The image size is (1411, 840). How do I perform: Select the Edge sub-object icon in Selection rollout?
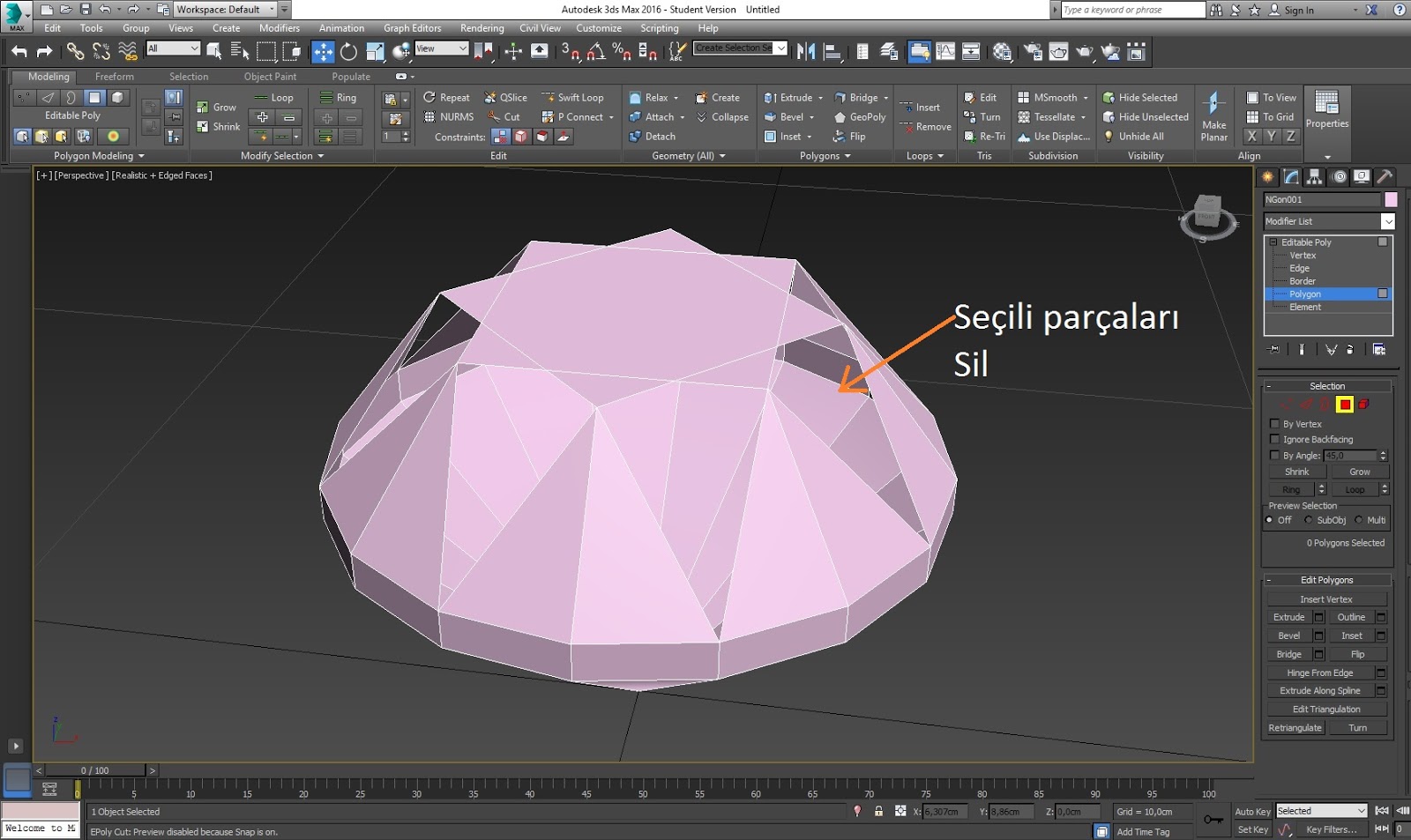tap(1305, 405)
